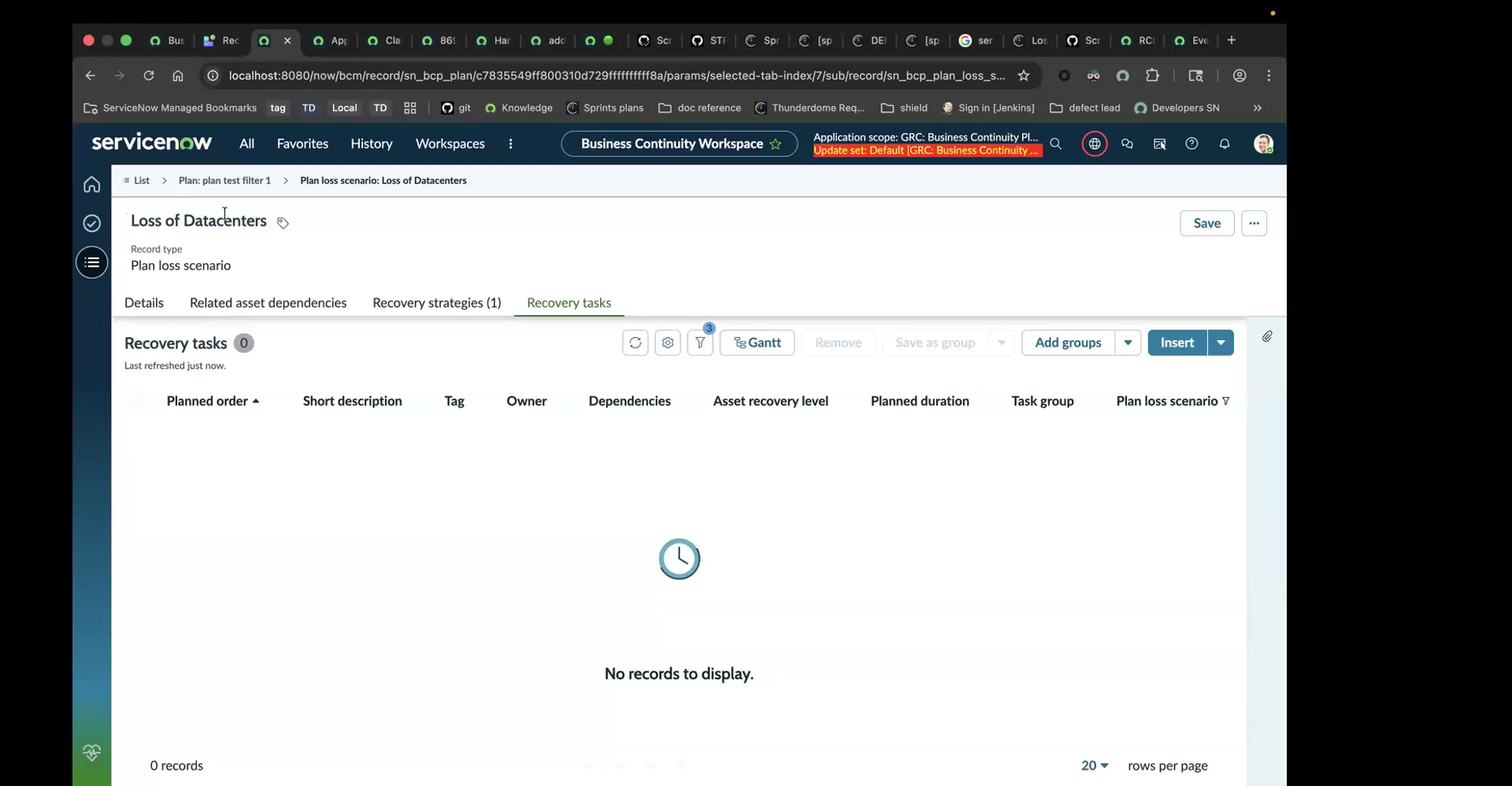
Task: Toggle the select-all checkbox in table header
Action: [x=137, y=402]
